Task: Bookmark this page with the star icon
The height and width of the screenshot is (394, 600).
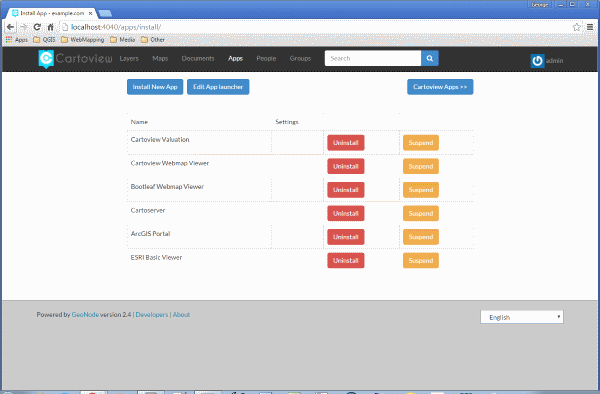Action: click(576, 27)
